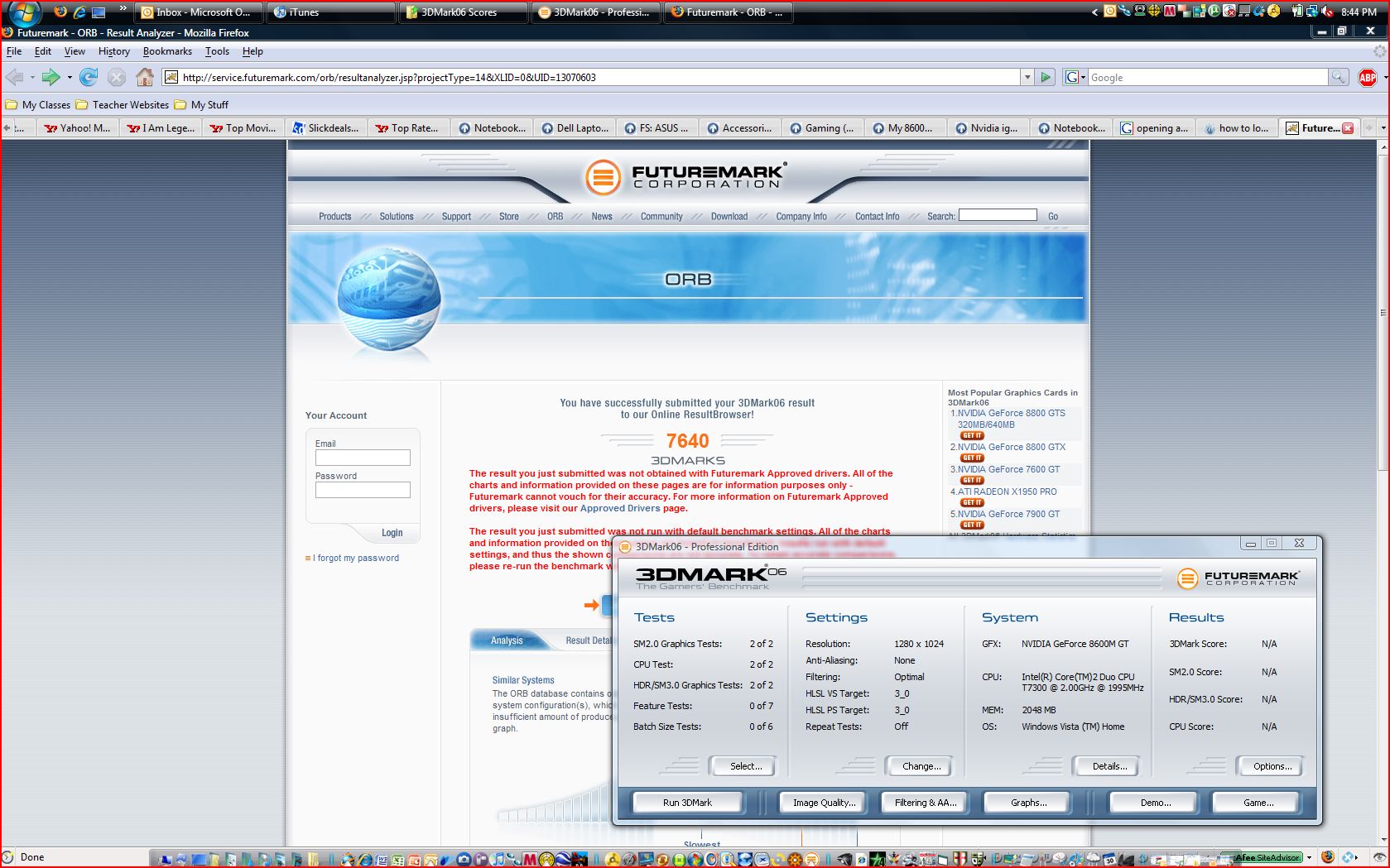
Task: Switch to the Inbox - Microsoft Outlook taskbar button
Action: [199, 12]
